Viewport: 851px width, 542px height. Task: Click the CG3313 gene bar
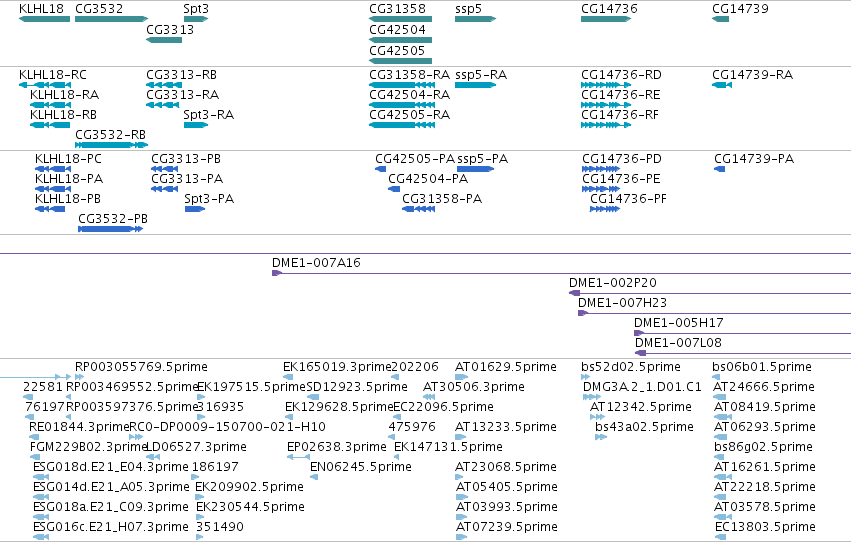164,40
